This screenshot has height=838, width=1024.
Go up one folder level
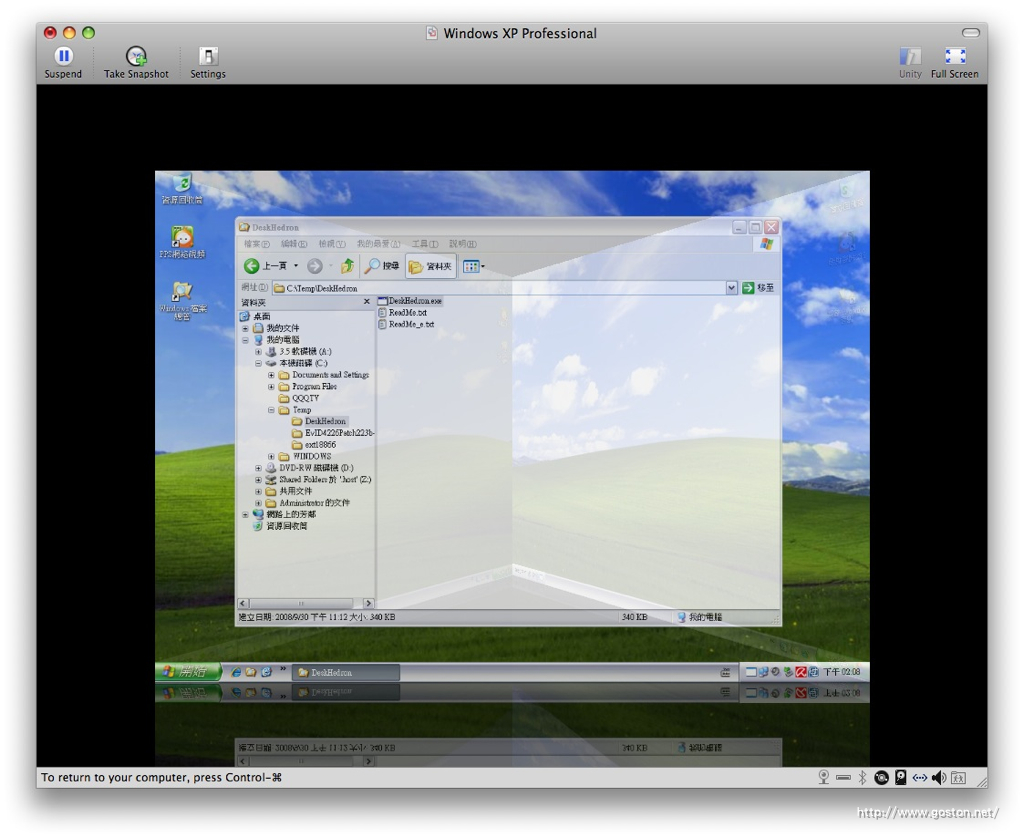347,266
